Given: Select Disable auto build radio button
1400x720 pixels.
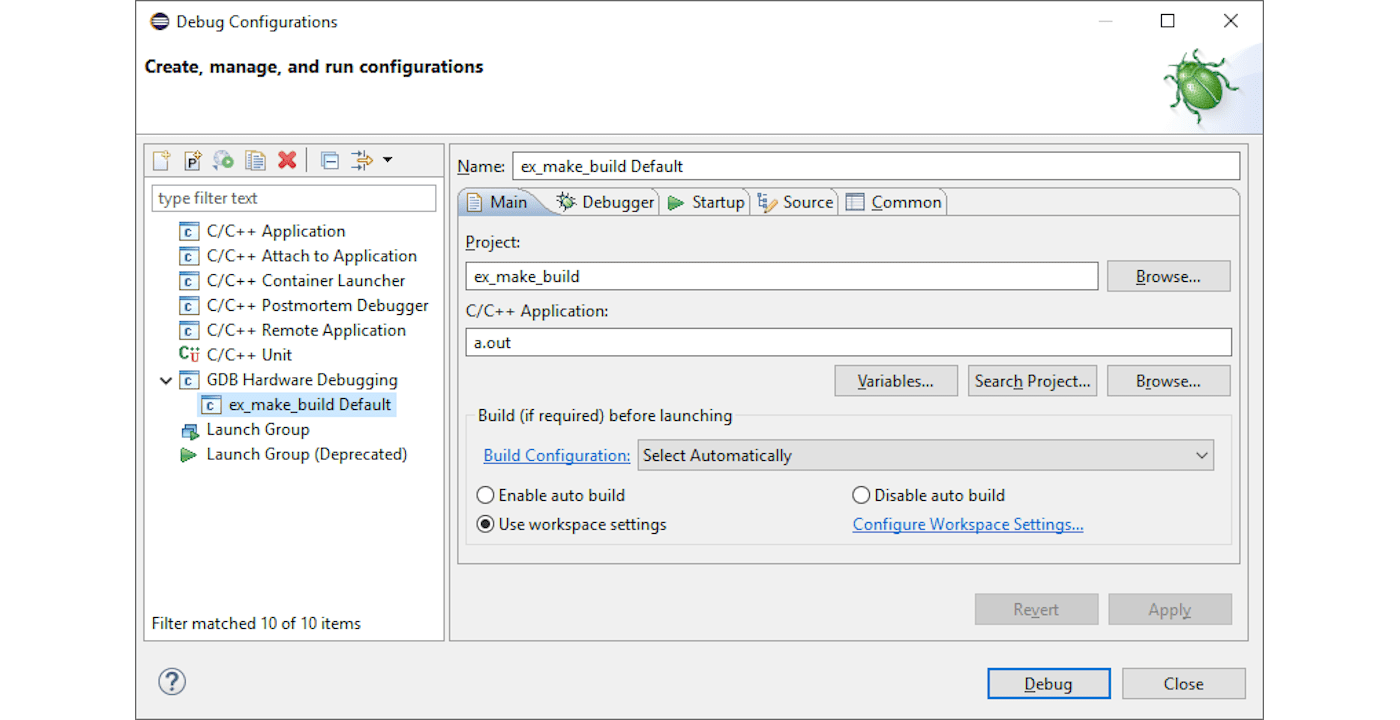Looking at the screenshot, I should pyautogui.click(x=861, y=495).
